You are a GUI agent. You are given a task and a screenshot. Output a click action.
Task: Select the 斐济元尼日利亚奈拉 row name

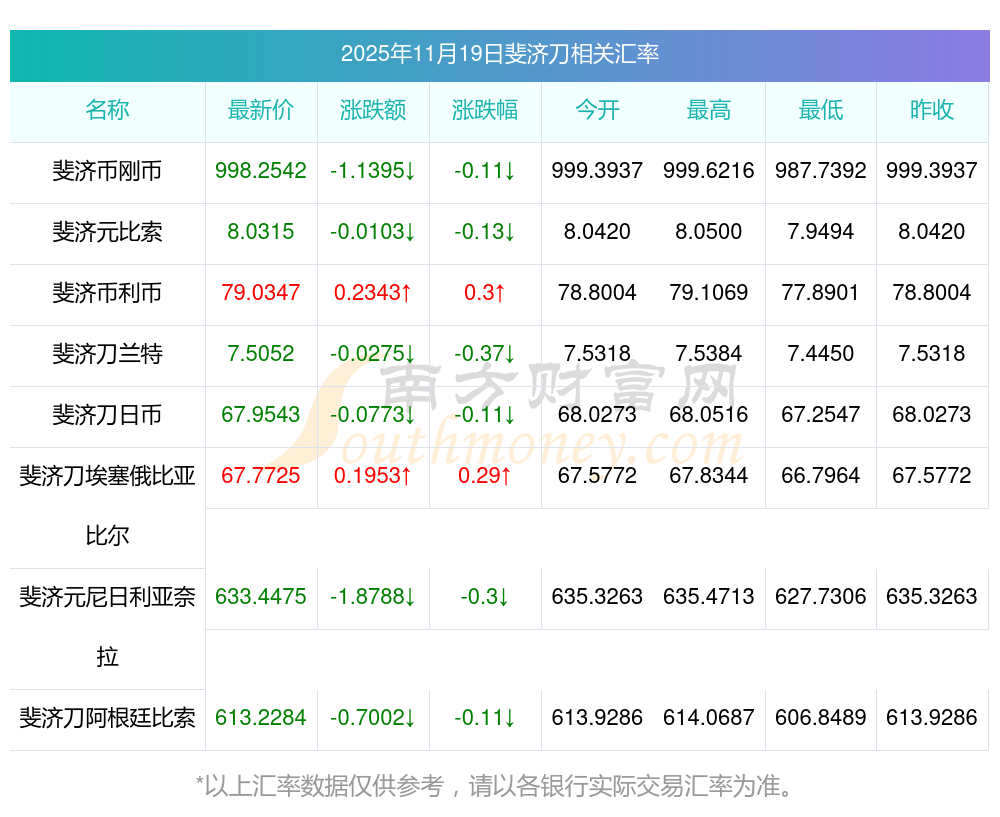tap(107, 627)
